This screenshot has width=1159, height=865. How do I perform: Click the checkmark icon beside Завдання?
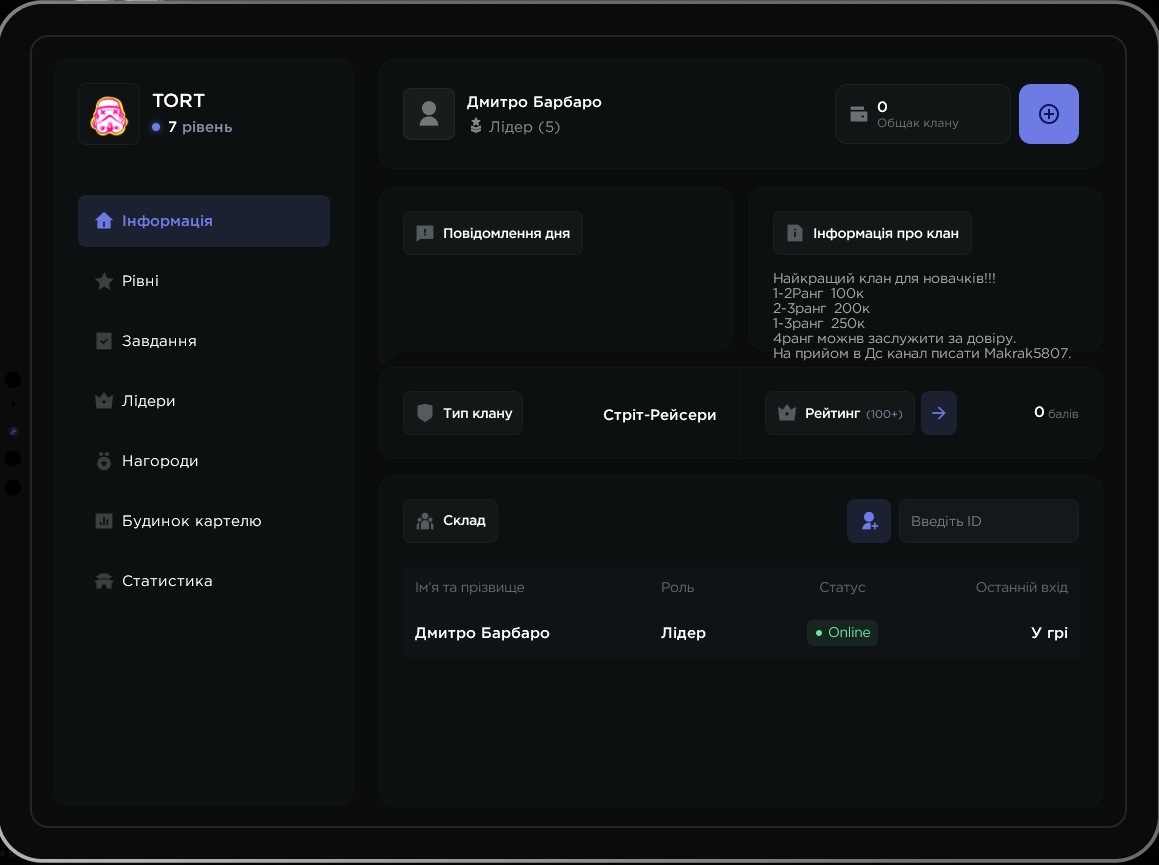[104, 341]
